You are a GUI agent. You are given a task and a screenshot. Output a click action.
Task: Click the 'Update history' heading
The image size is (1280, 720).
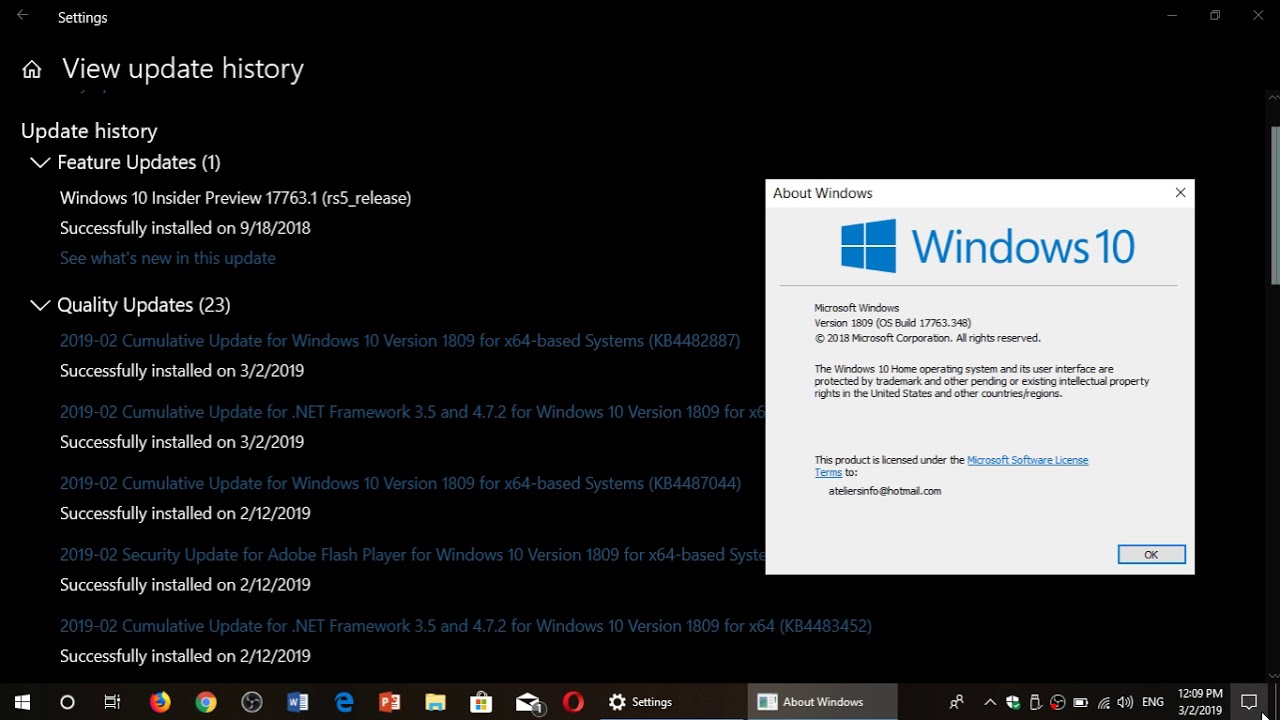(x=89, y=131)
